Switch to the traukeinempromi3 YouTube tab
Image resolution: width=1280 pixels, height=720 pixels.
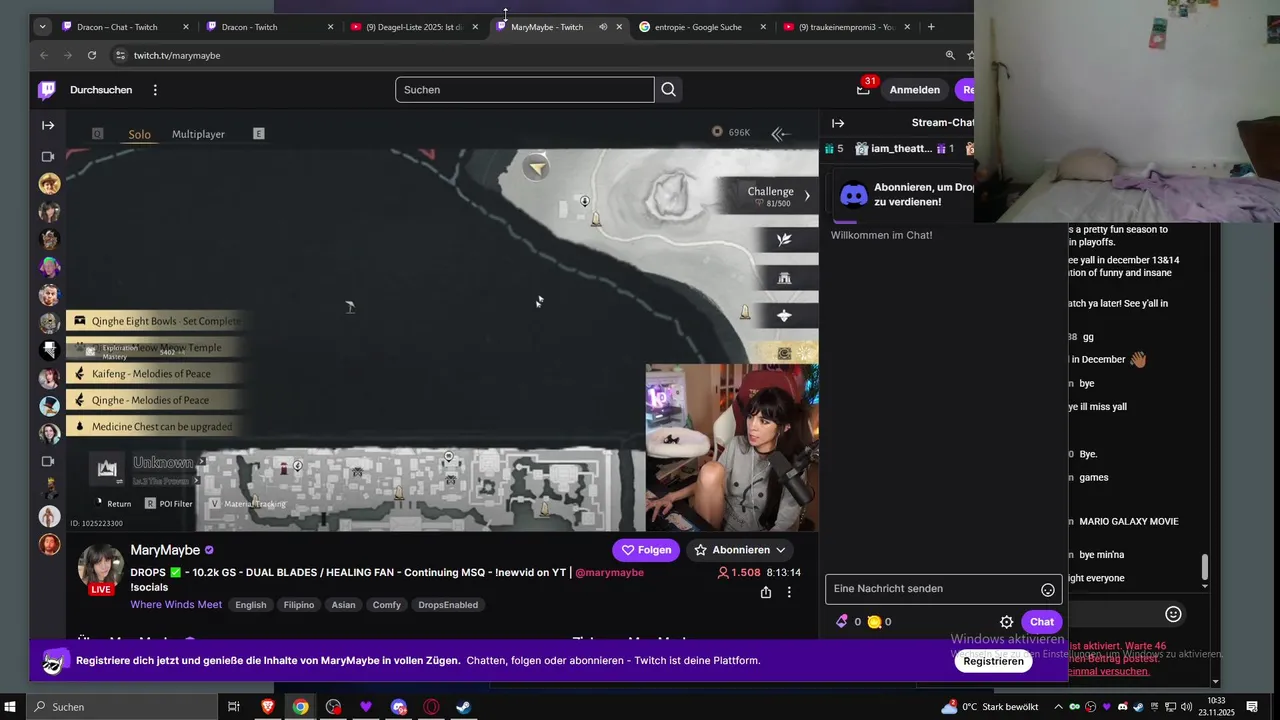(x=847, y=27)
